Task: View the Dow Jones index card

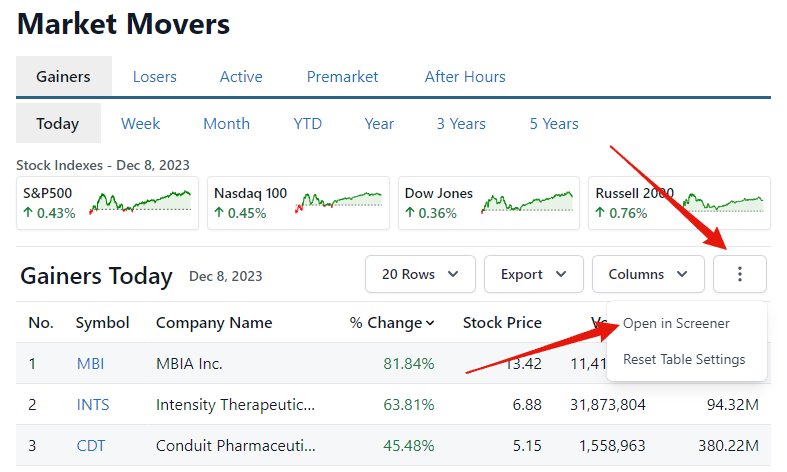Action: click(x=487, y=203)
